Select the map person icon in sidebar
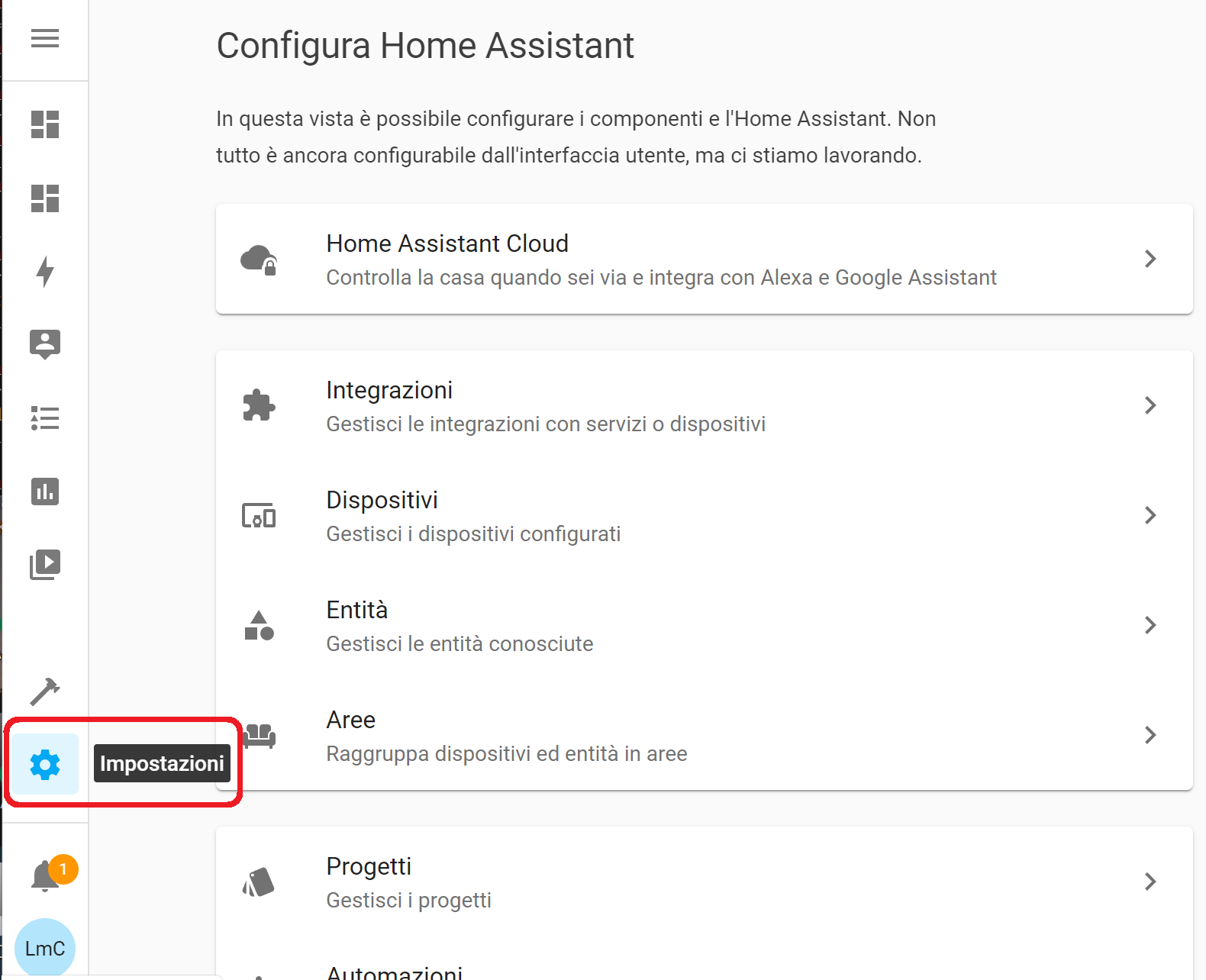This screenshot has height=980, width=1206. pos(45,345)
